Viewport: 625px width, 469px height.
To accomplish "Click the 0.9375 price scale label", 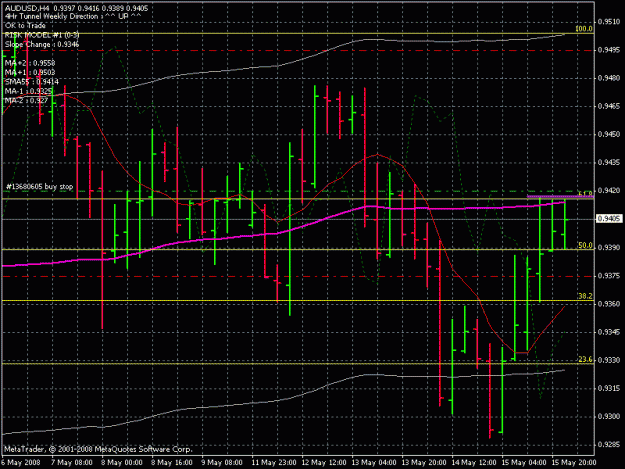I will click(609, 276).
